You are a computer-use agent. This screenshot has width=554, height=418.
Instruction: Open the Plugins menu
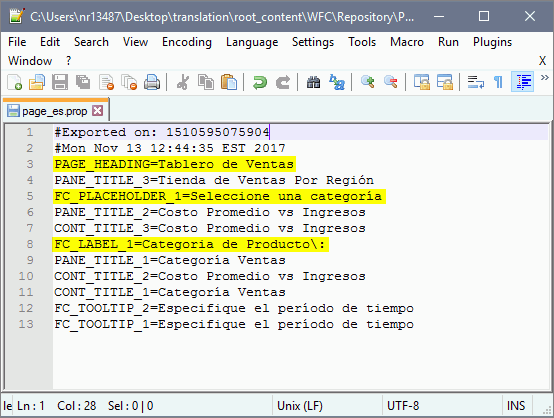click(x=492, y=42)
